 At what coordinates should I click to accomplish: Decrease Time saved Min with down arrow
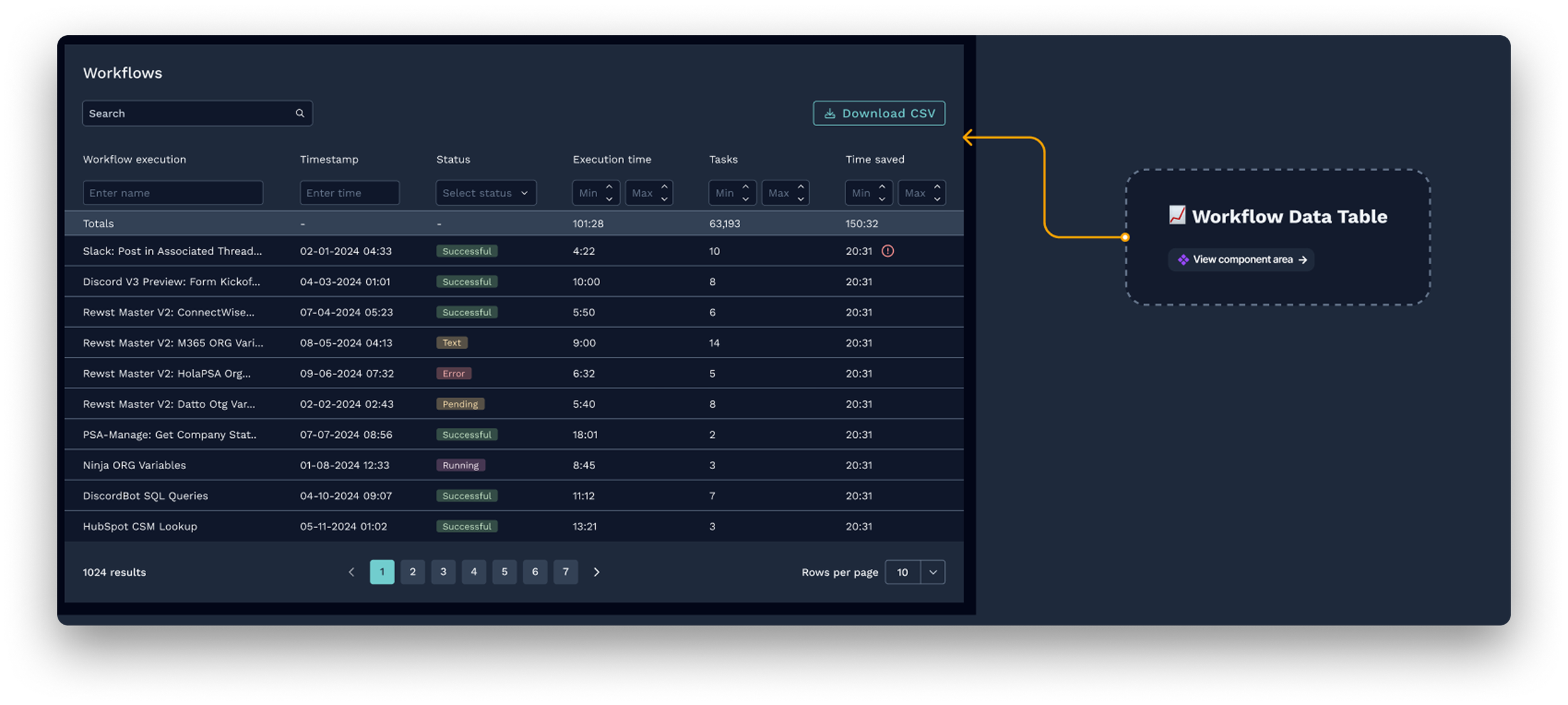tap(882, 199)
